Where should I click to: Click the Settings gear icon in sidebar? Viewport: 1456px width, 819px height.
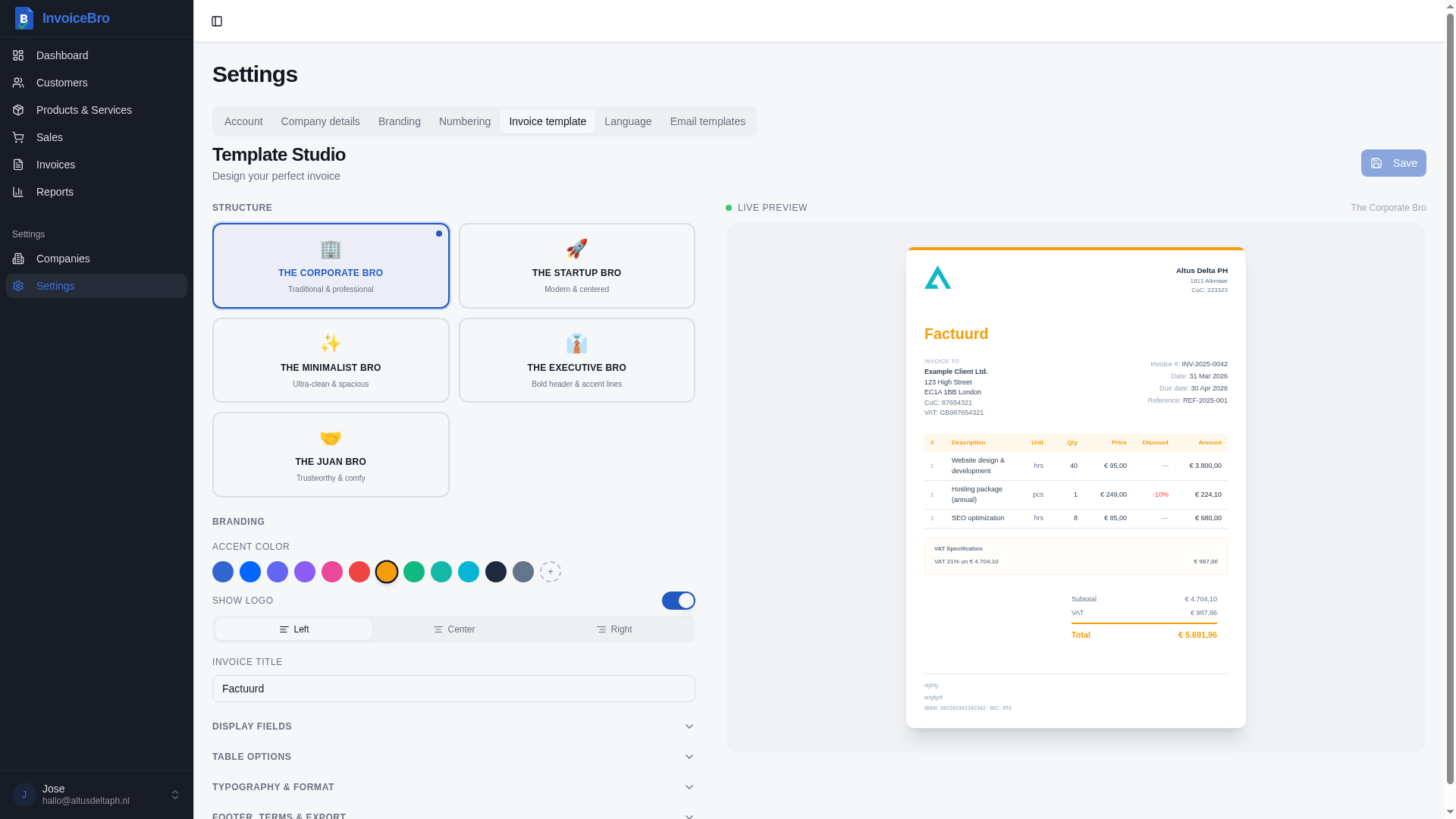(18, 286)
